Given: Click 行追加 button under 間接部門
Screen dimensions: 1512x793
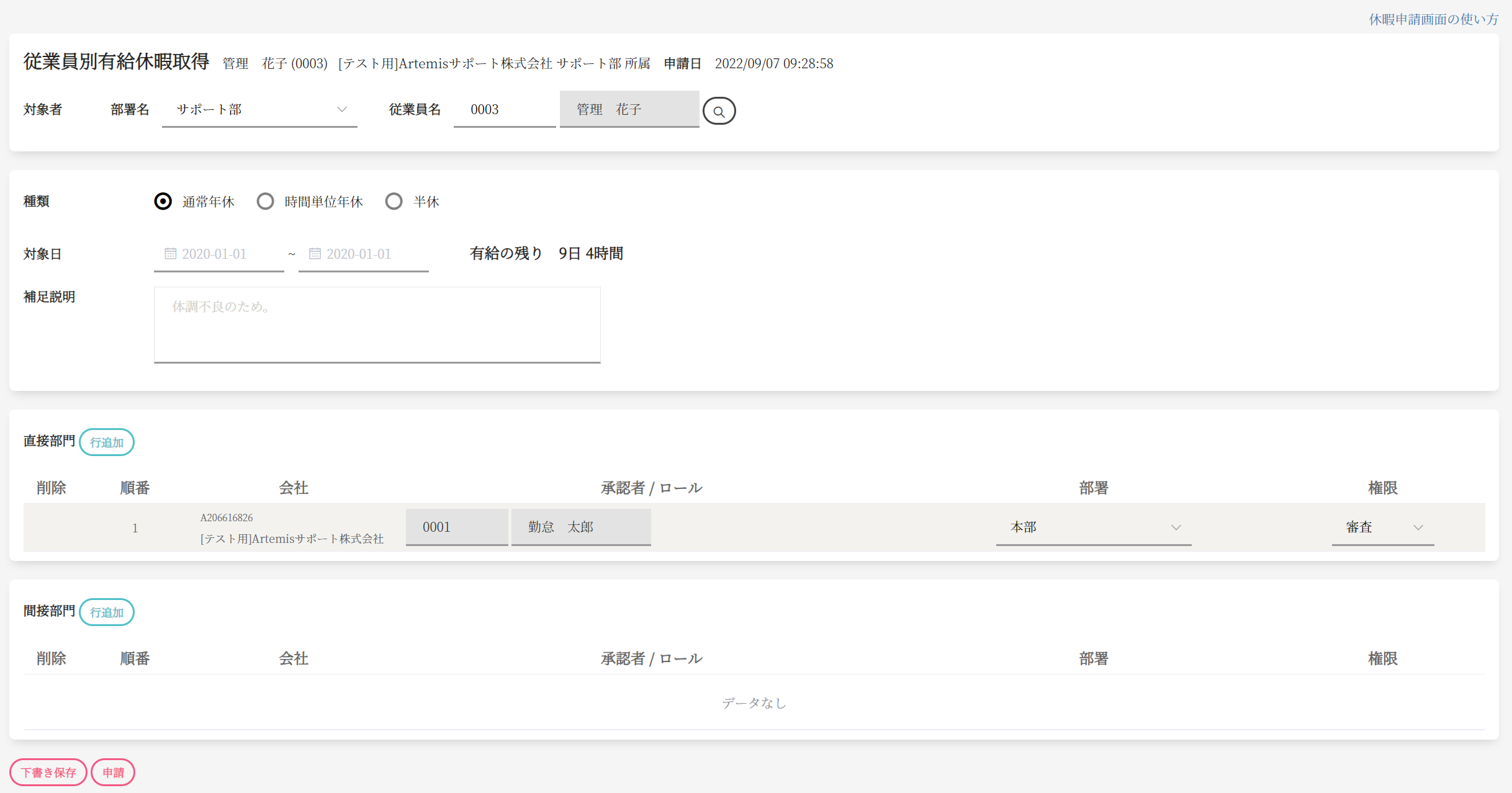Looking at the screenshot, I should coord(107,612).
